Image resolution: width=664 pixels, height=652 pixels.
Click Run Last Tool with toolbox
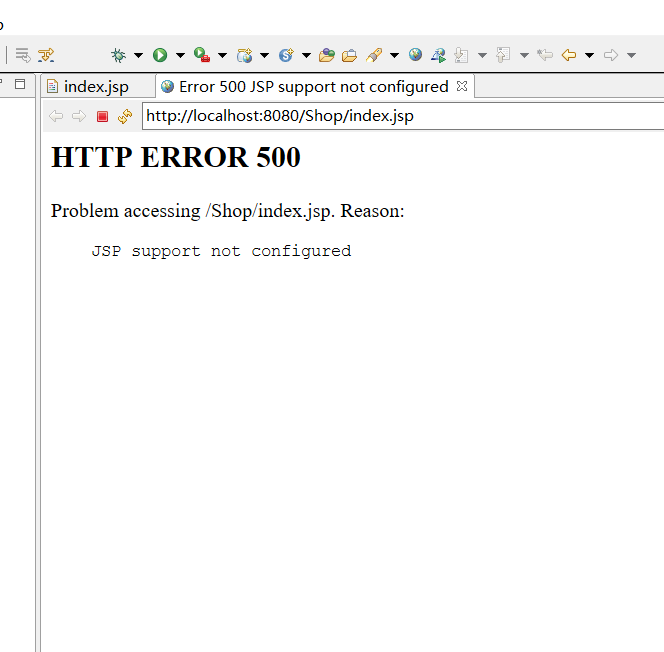[x=202, y=55]
